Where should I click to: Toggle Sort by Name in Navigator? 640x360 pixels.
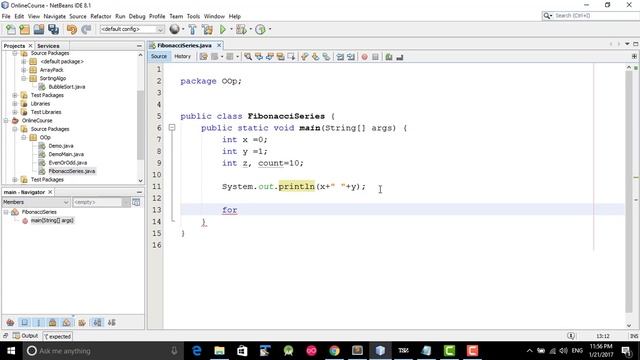coord(98,322)
